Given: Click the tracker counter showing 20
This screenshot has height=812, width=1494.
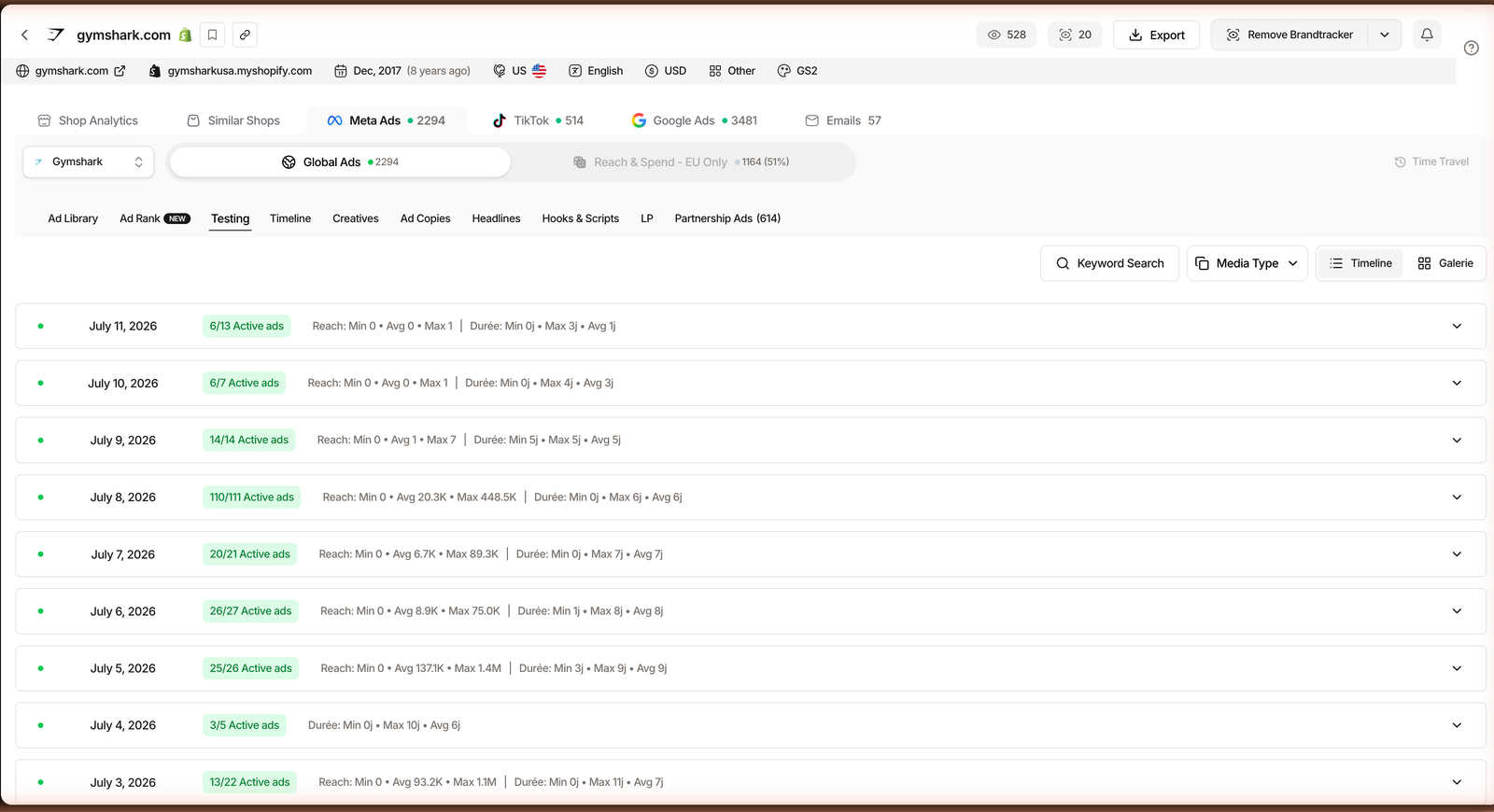Looking at the screenshot, I should click(x=1075, y=35).
